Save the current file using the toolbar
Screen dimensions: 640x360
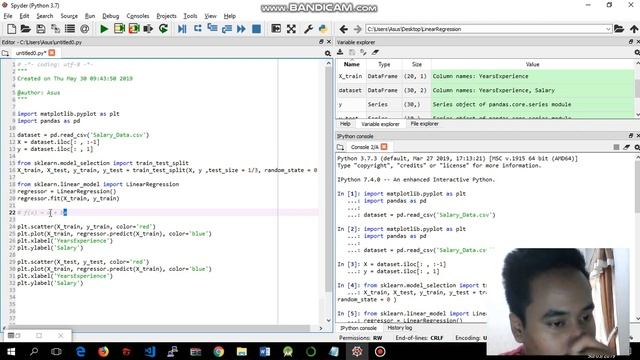[x=40, y=29]
